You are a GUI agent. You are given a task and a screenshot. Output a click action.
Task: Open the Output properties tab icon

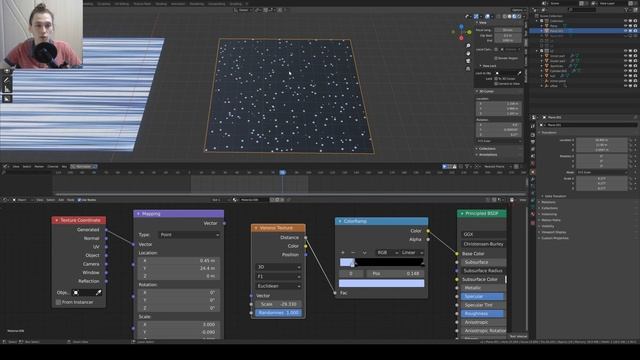pyautogui.click(x=533, y=142)
